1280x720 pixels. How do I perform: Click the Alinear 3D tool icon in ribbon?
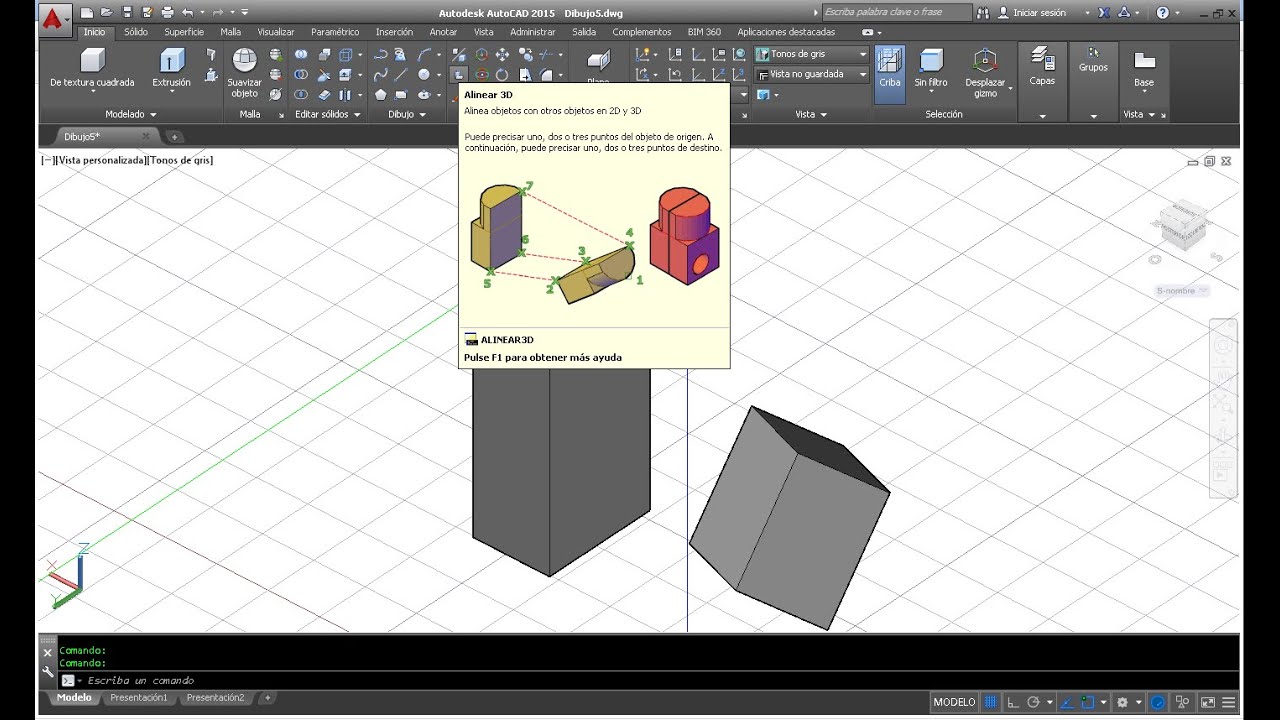(459, 75)
